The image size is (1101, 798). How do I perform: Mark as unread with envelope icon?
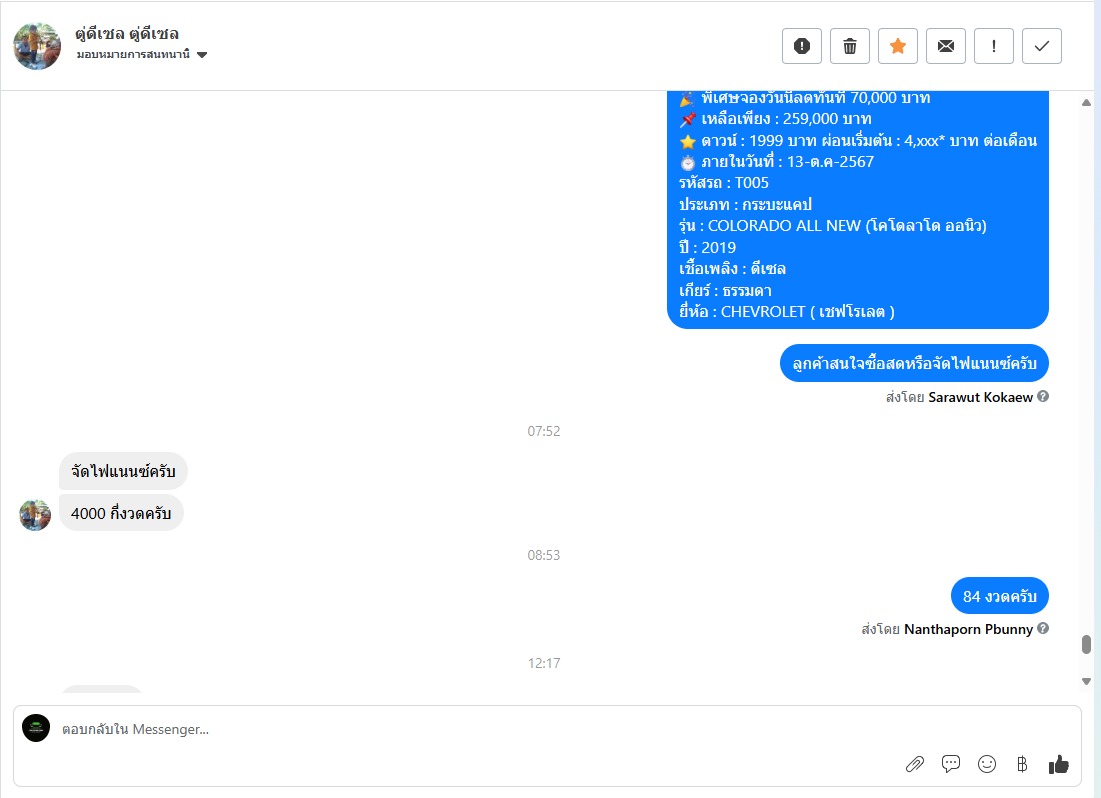pyautogui.click(x=946, y=46)
